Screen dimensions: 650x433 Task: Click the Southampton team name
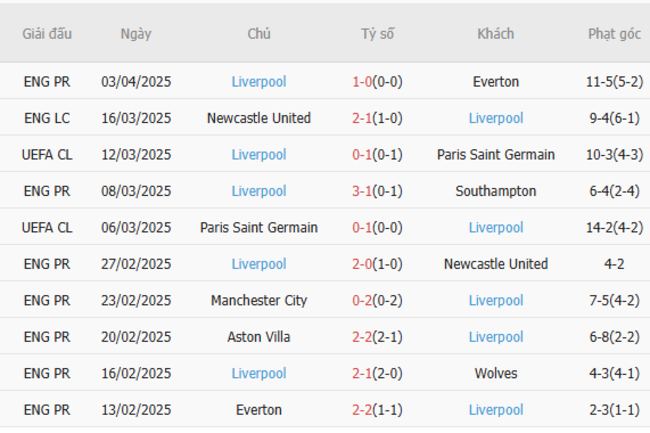pyautogui.click(x=496, y=191)
